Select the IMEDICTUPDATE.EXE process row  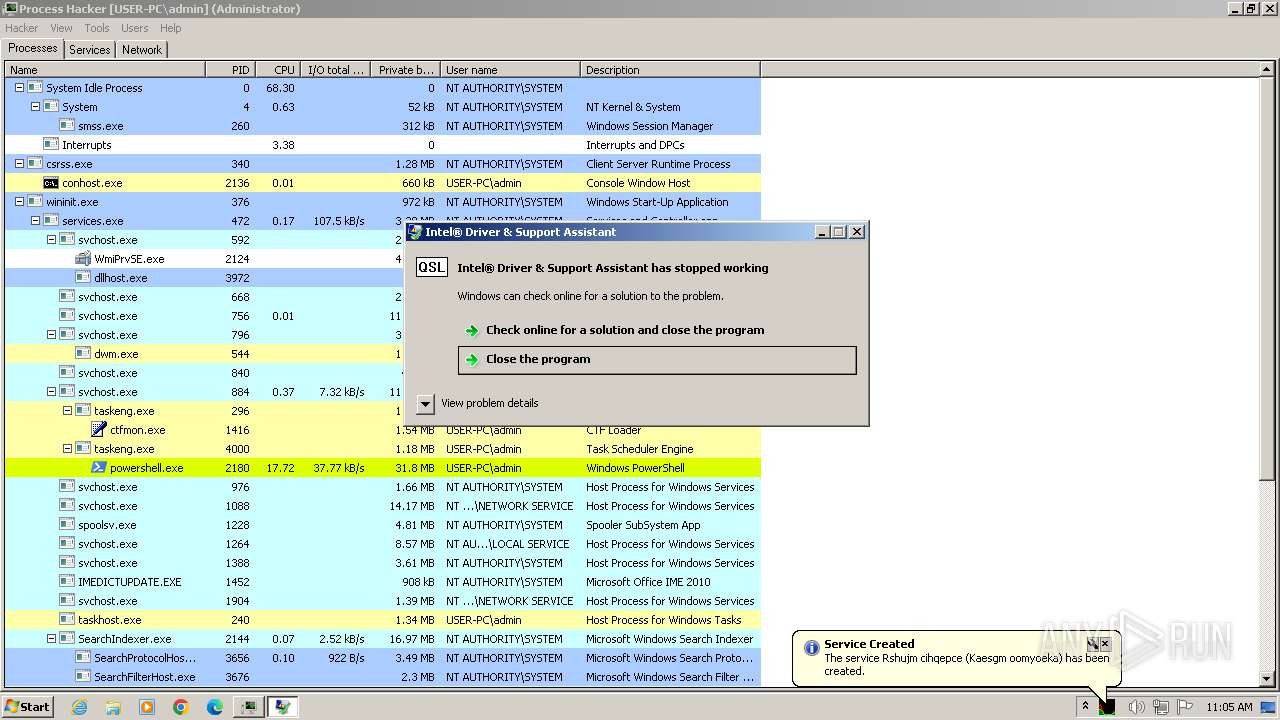[383, 582]
